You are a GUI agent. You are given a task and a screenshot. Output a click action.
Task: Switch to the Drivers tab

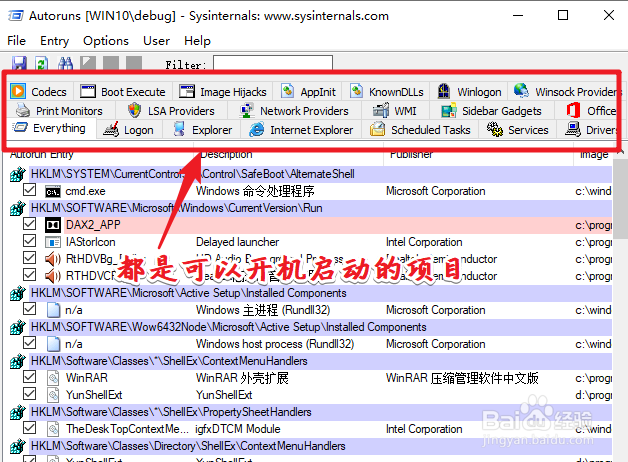(590, 130)
